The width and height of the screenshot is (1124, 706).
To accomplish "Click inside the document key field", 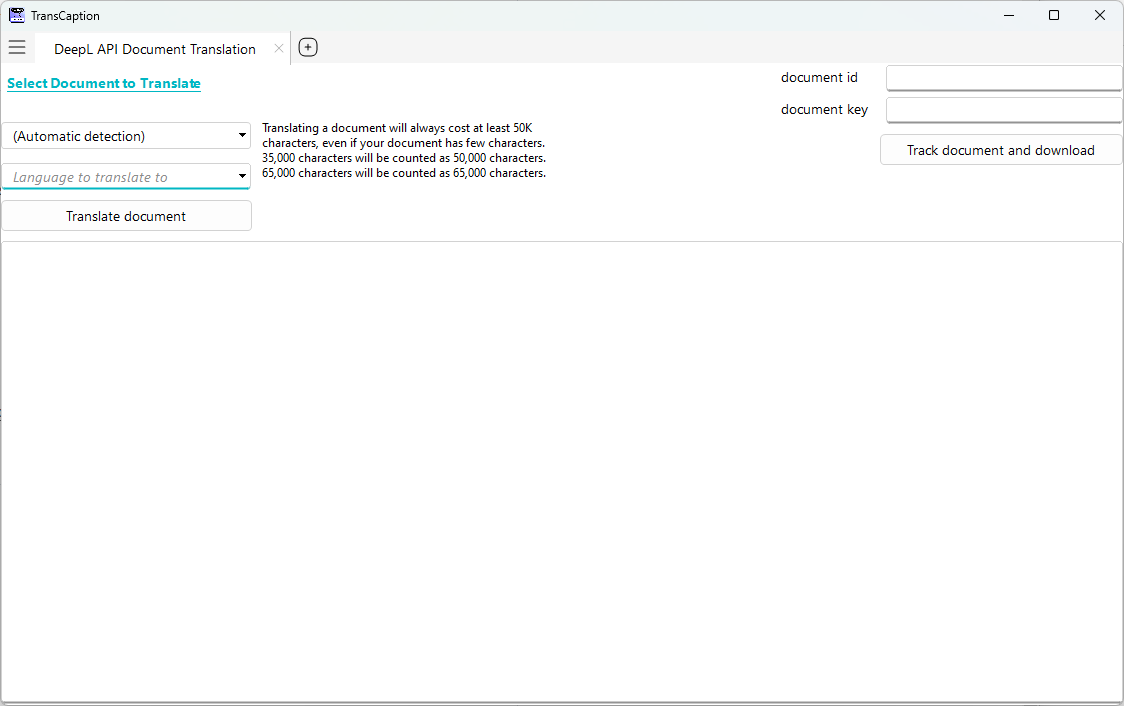I will 1003,110.
